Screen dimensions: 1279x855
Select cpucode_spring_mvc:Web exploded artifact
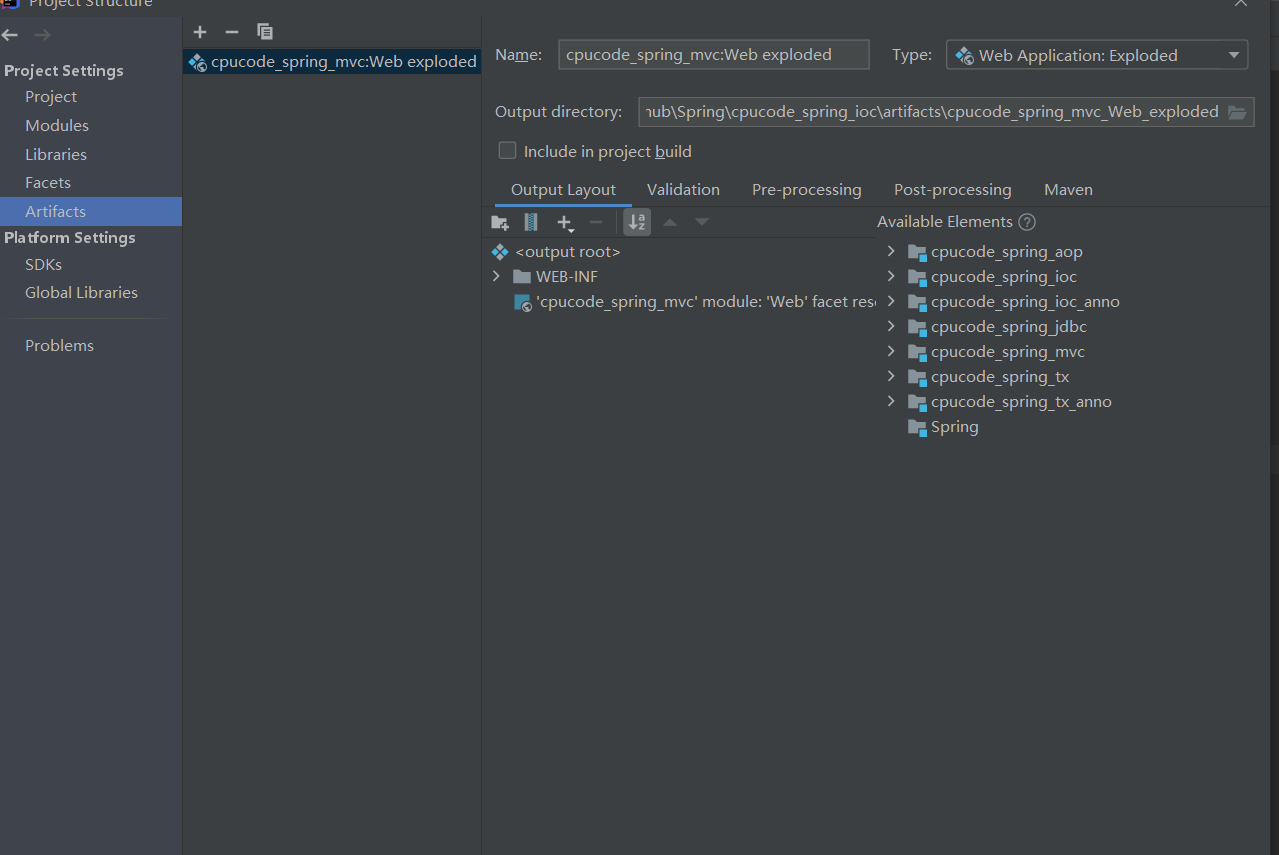coord(332,62)
